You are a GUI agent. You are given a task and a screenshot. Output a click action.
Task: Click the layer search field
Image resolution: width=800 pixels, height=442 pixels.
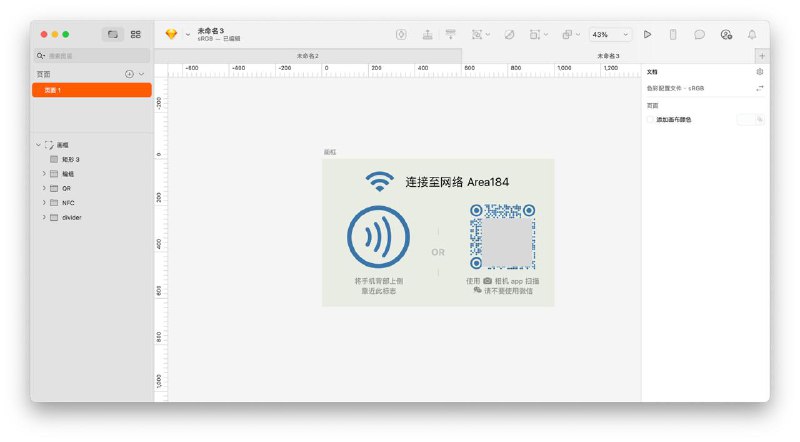[92, 56]
